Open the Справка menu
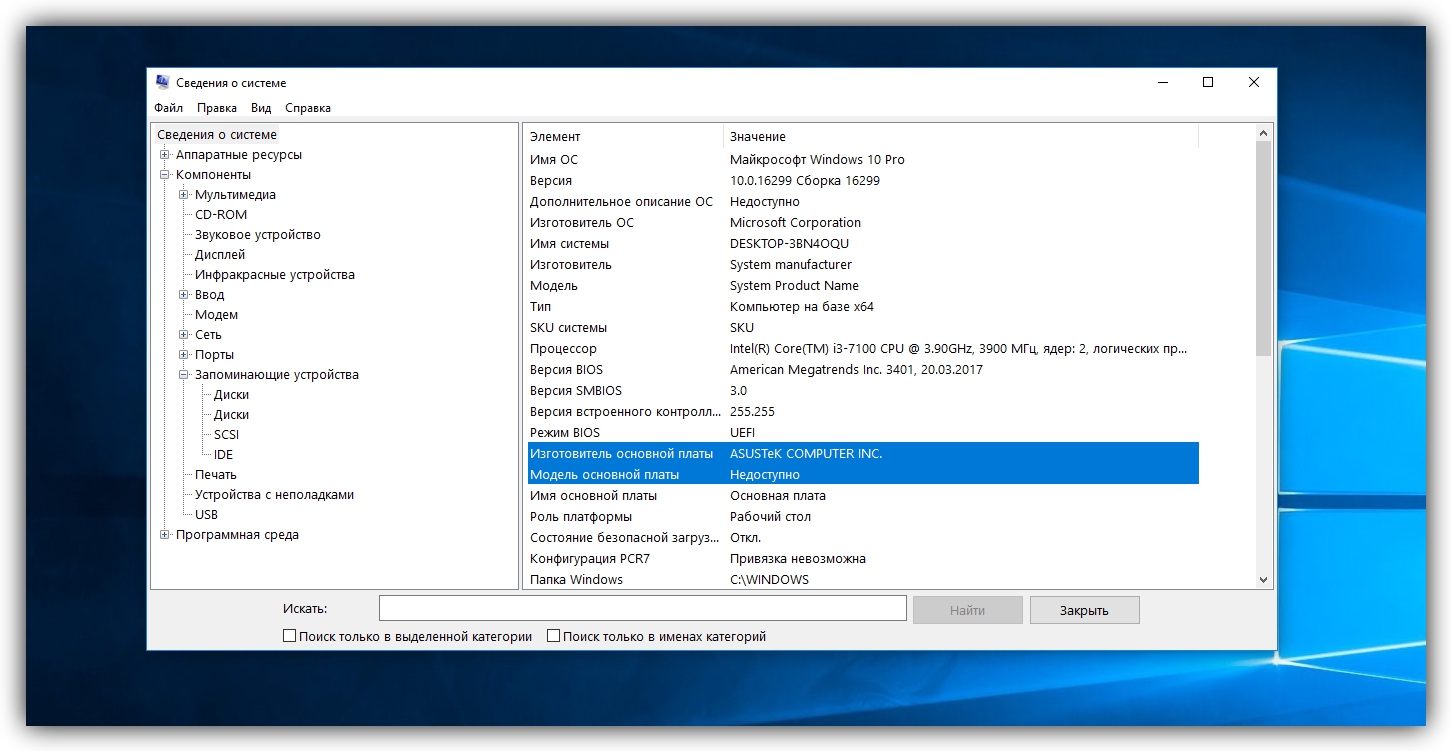 pos(306,107)
